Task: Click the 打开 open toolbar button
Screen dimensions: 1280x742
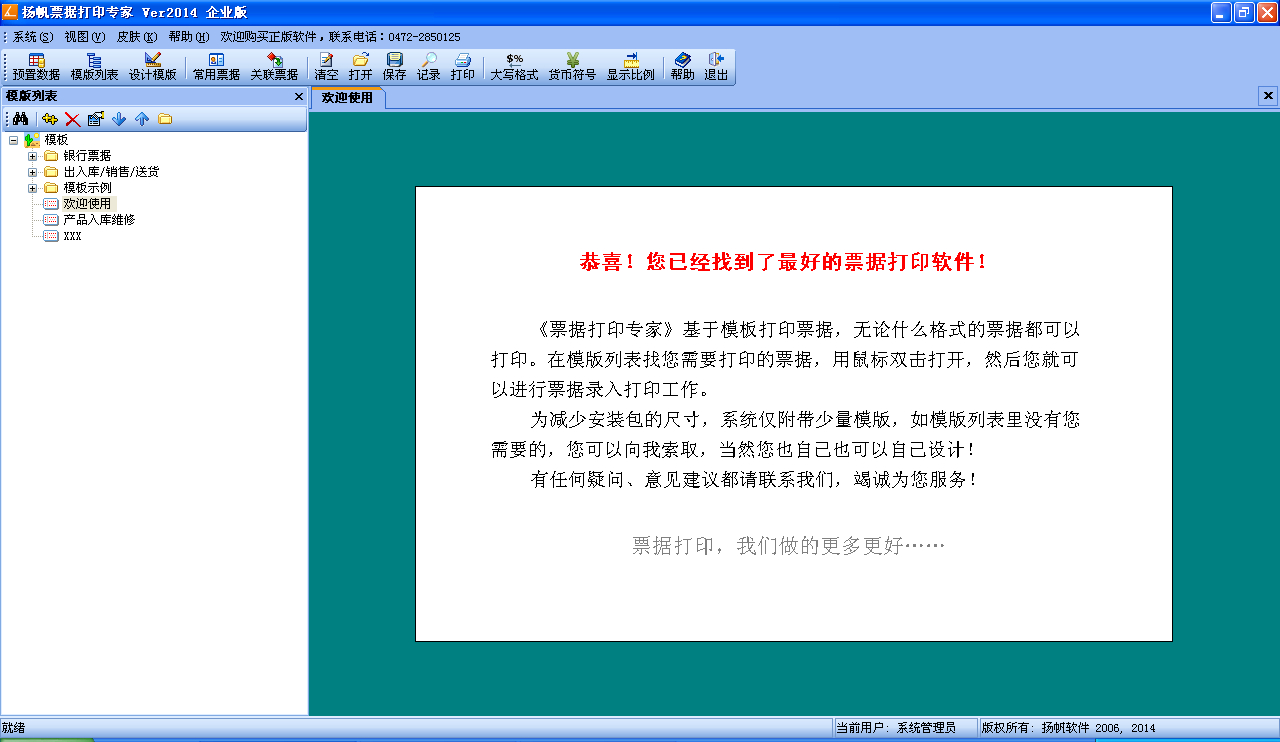Action: tap(360, 67)
